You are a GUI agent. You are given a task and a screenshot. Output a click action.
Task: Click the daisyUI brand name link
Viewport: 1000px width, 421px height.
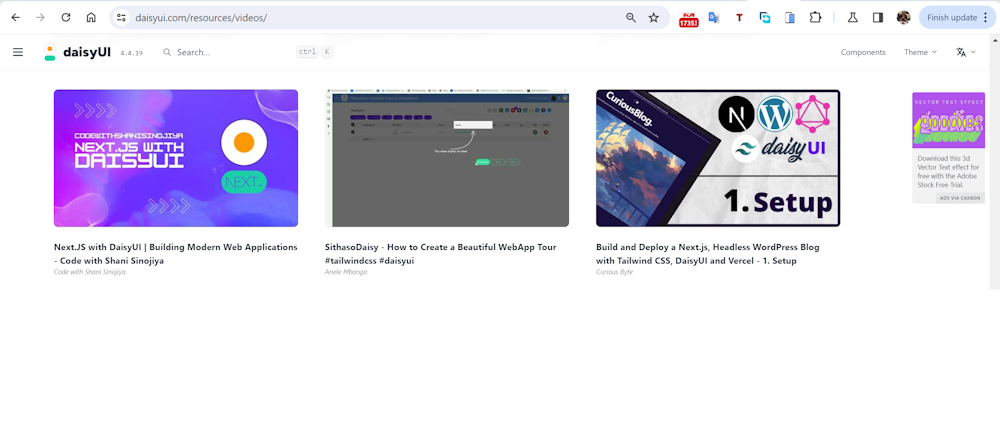87,52
